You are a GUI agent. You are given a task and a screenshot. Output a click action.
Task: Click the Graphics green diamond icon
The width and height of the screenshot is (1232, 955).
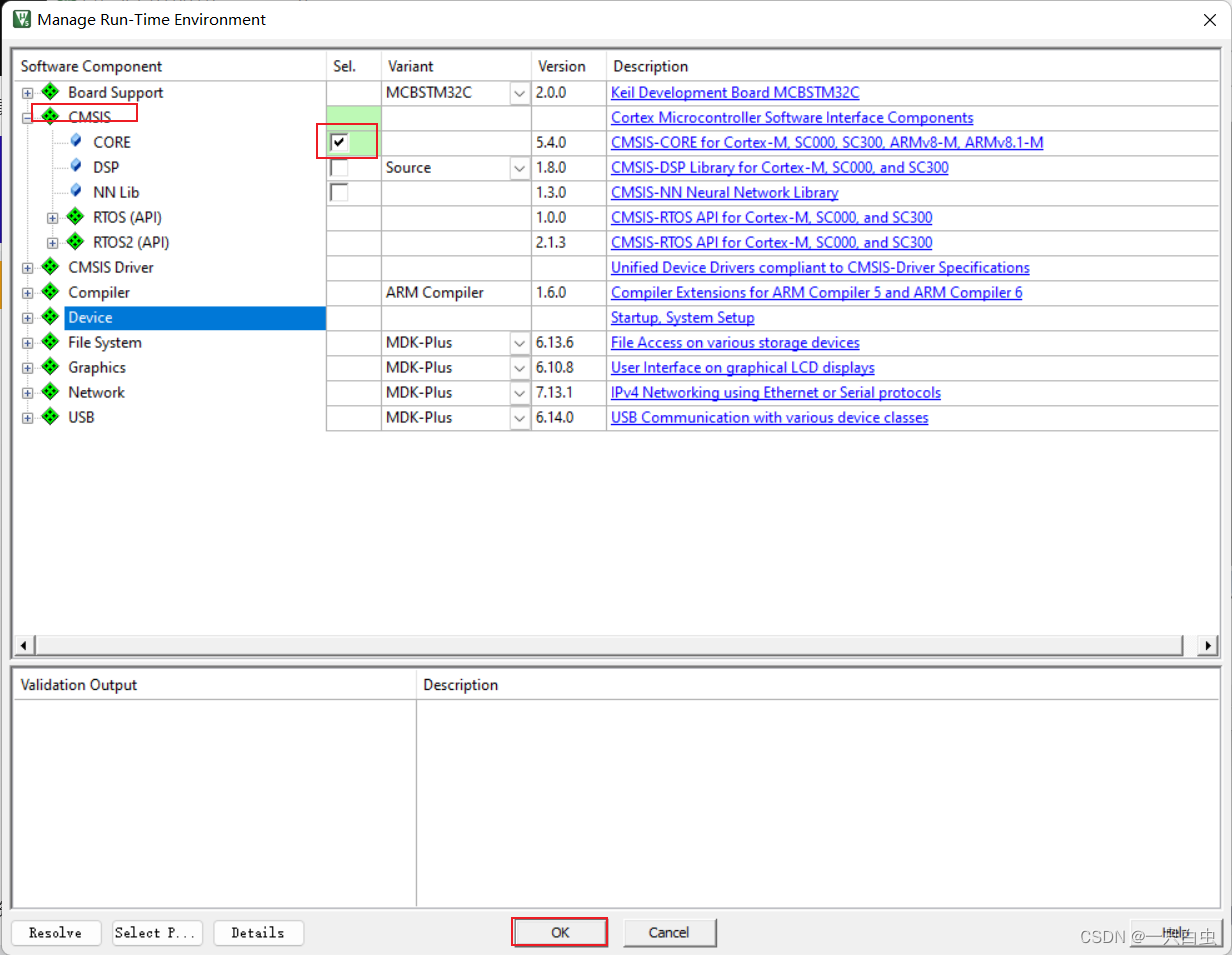coord(50,367)
